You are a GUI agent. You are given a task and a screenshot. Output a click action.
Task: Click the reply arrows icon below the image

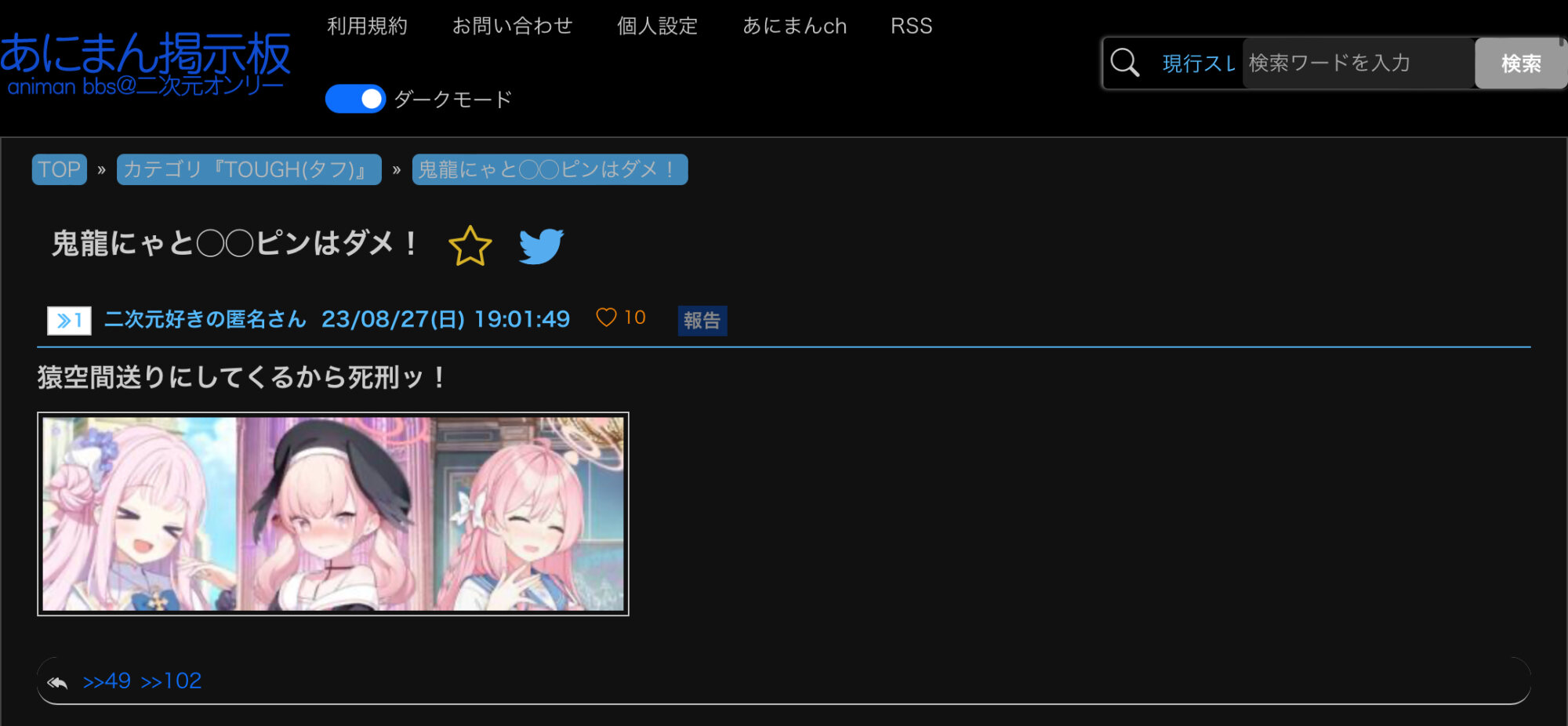pyautogui.click(x=57, y=682)
